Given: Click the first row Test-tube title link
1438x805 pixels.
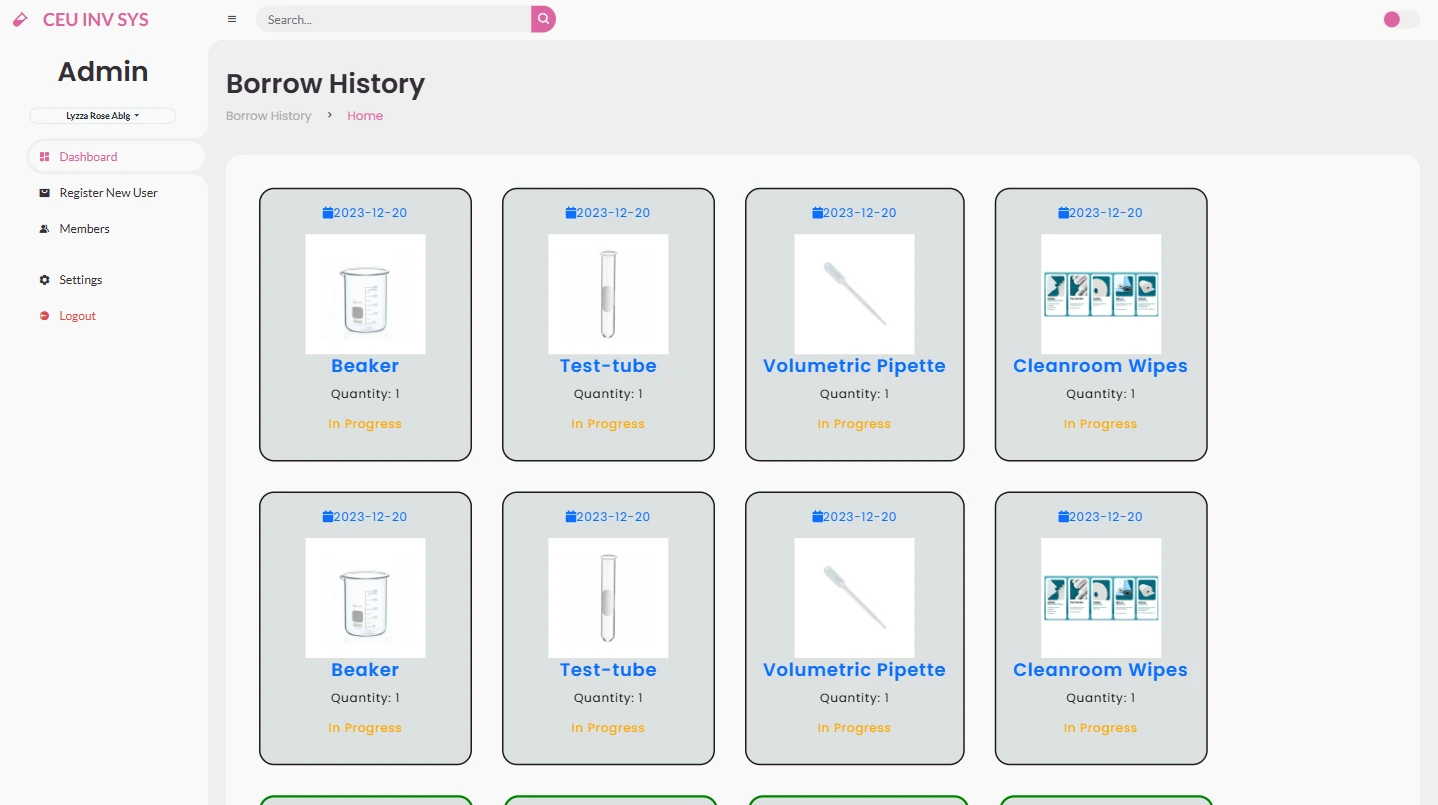Looking at the screenshot, I should pyautogui.click(x=608, y=366).
